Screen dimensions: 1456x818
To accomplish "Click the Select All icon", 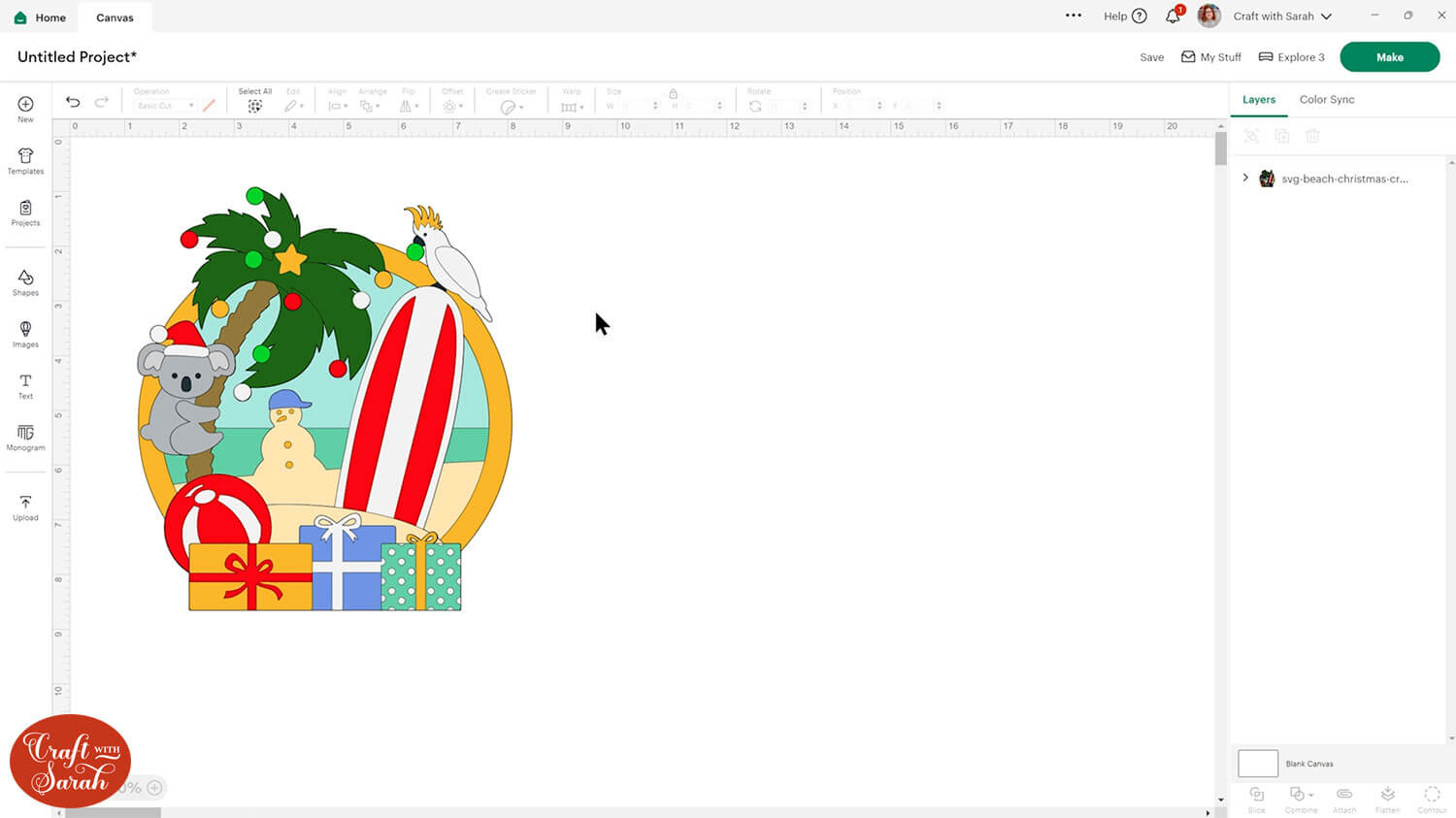I will [x=254, y=106].
